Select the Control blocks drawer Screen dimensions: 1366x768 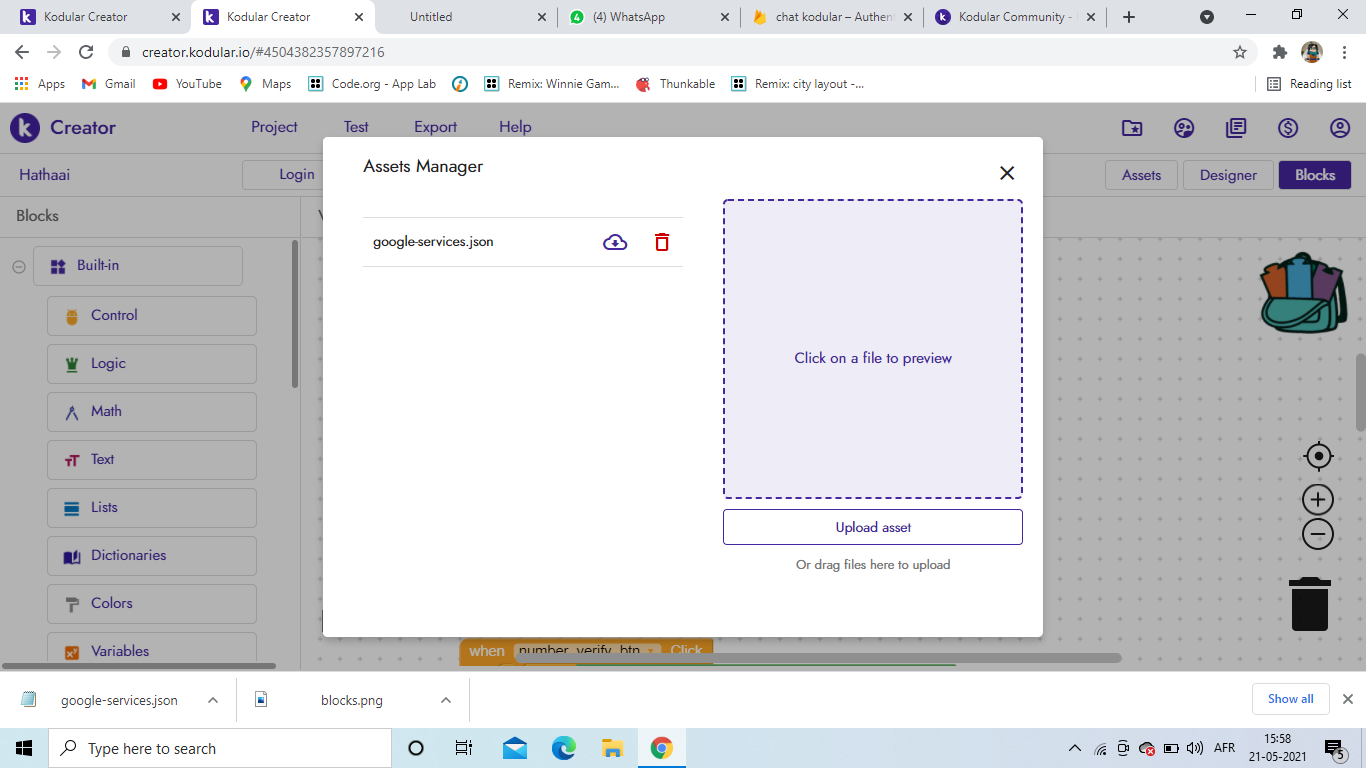(x=152, y=315)
